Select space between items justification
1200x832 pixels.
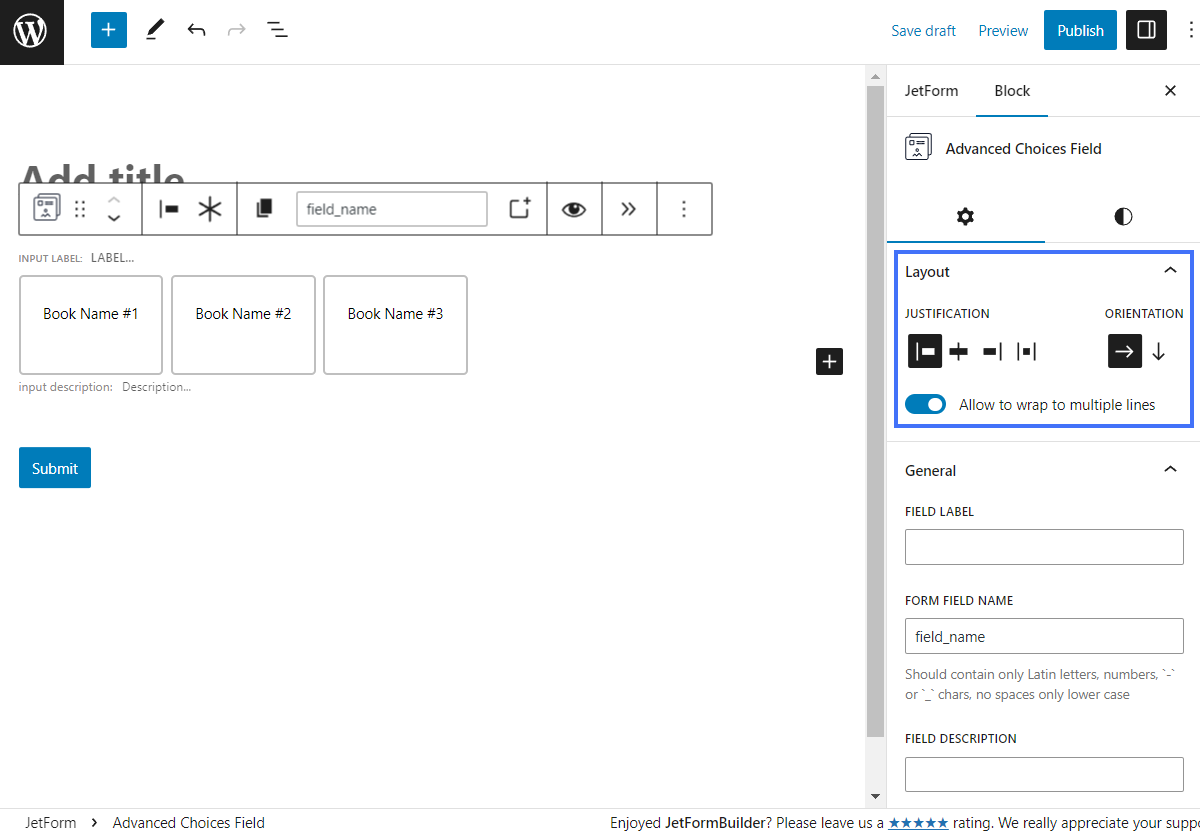click(x=1026, y=351)
